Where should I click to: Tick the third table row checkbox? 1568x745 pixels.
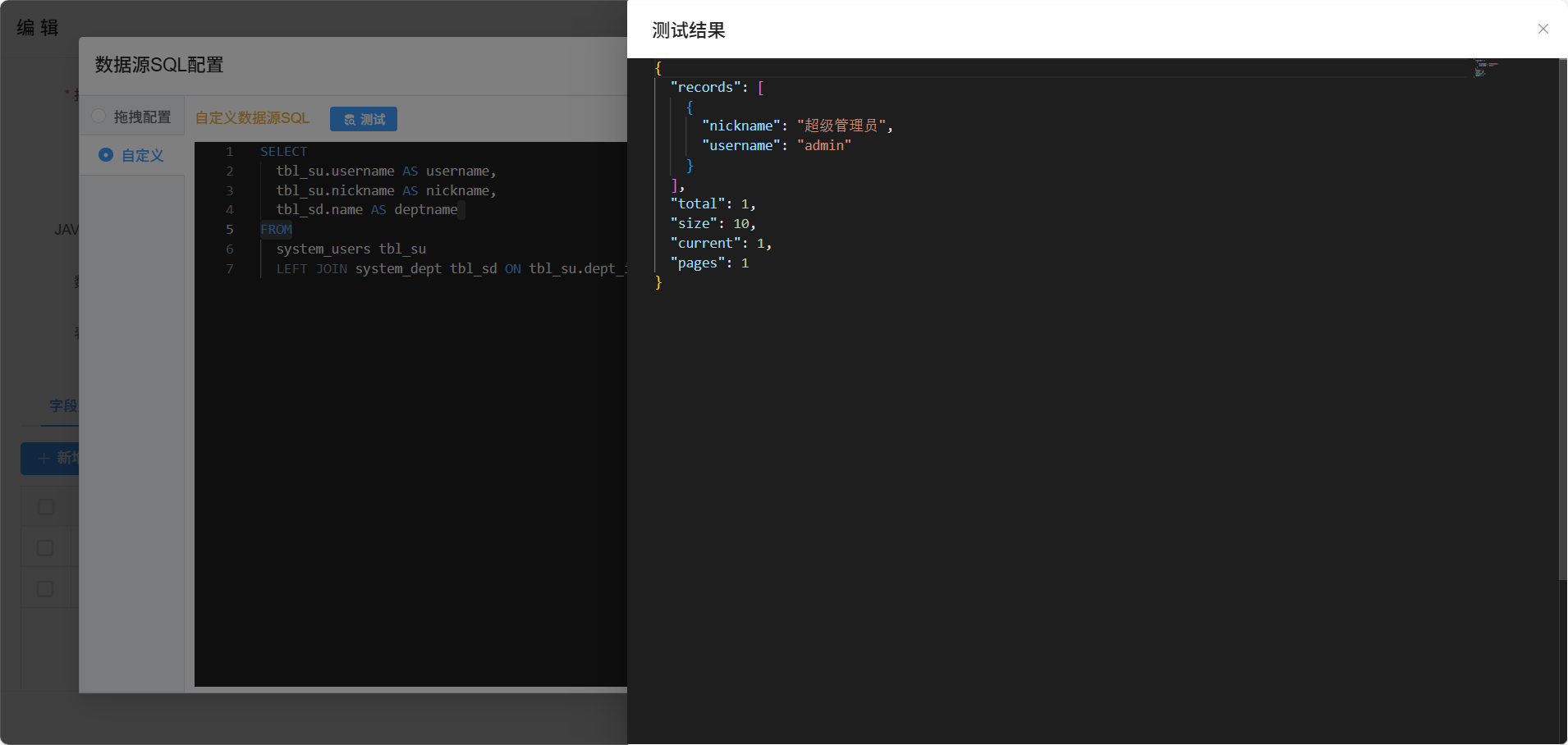(46, 589)
